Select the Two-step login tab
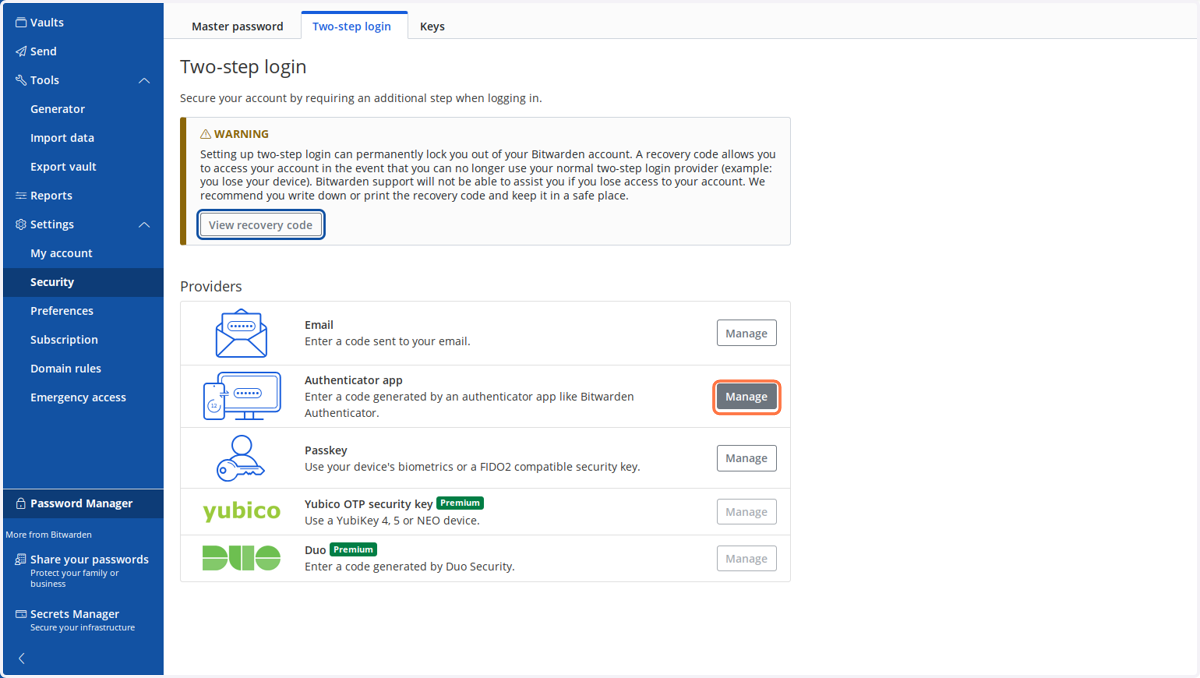Image resolution: width=1200 pixels, height=678 pixels. point(352,26)
